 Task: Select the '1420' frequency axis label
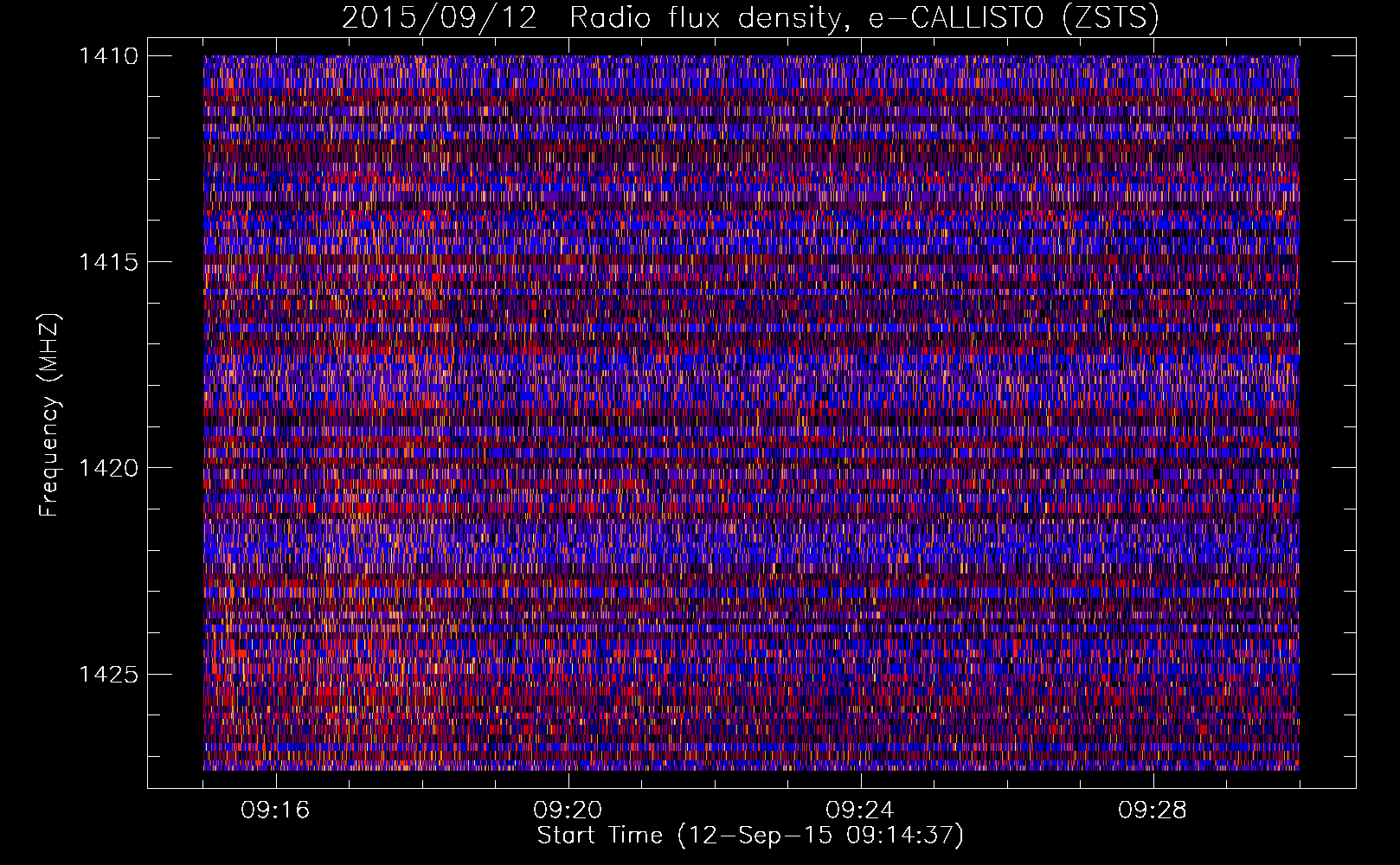(108, 468)
